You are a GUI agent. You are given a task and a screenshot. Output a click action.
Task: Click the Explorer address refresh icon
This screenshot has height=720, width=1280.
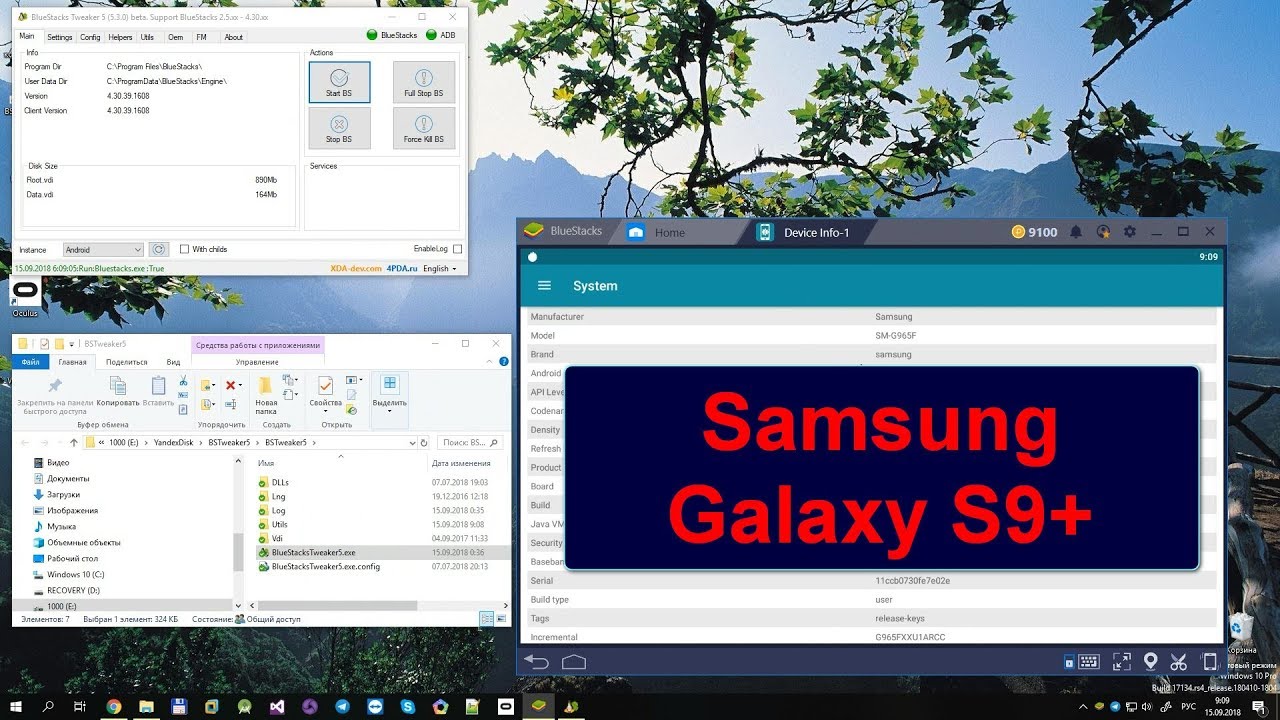(x=424, y=442)
